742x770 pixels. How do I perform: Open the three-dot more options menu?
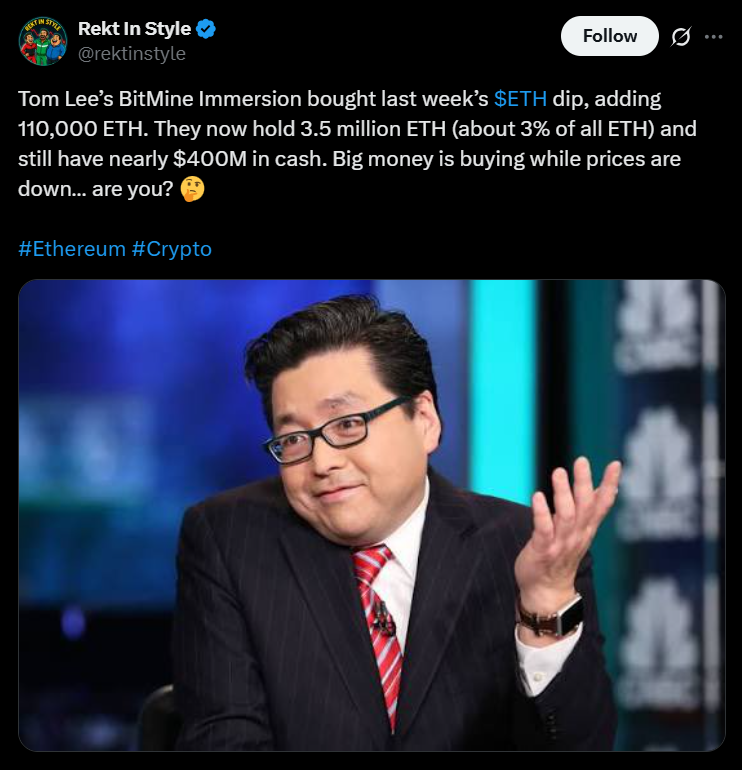click(x=713, y=36)
